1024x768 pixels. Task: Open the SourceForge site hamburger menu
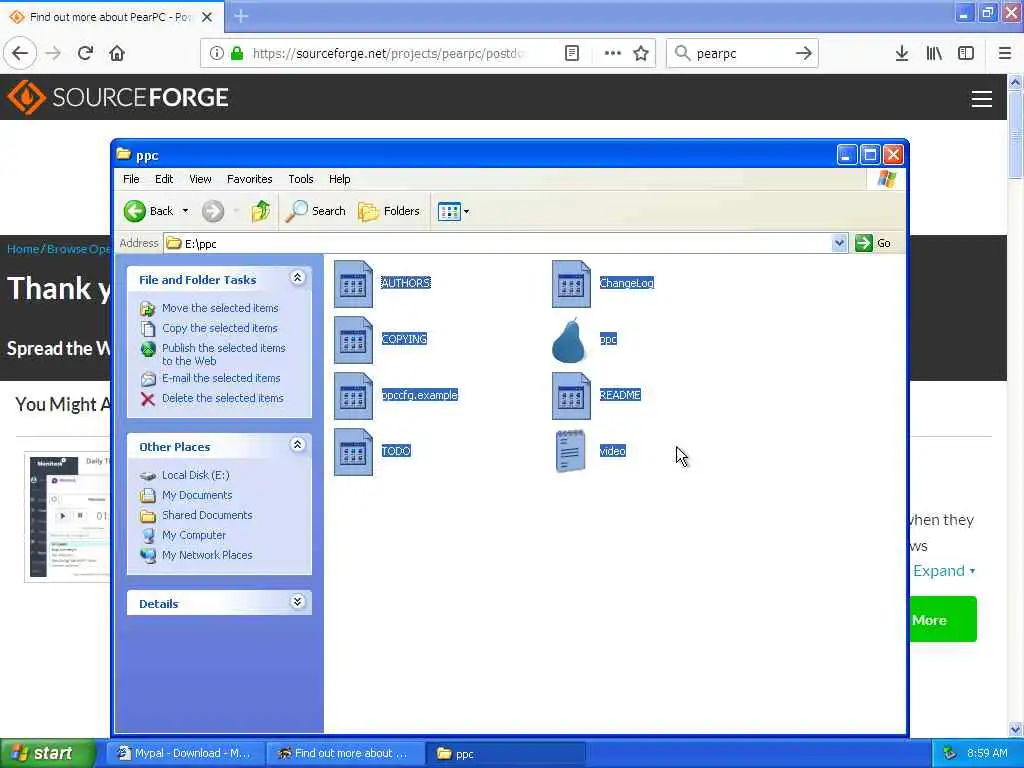pyautogui.click(x=982, y=99)
